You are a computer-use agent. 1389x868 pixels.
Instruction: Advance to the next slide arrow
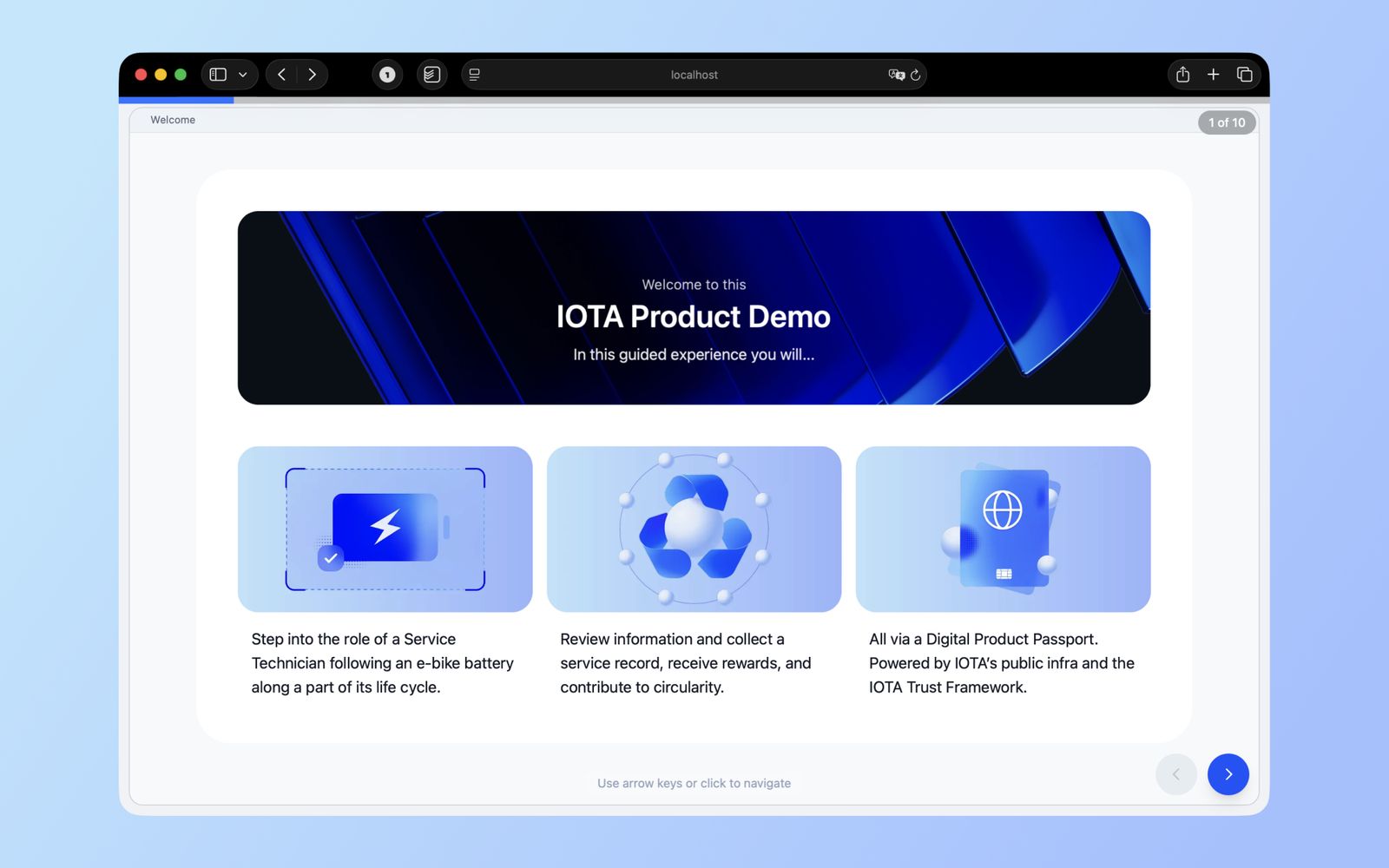tap(1228, 774)
